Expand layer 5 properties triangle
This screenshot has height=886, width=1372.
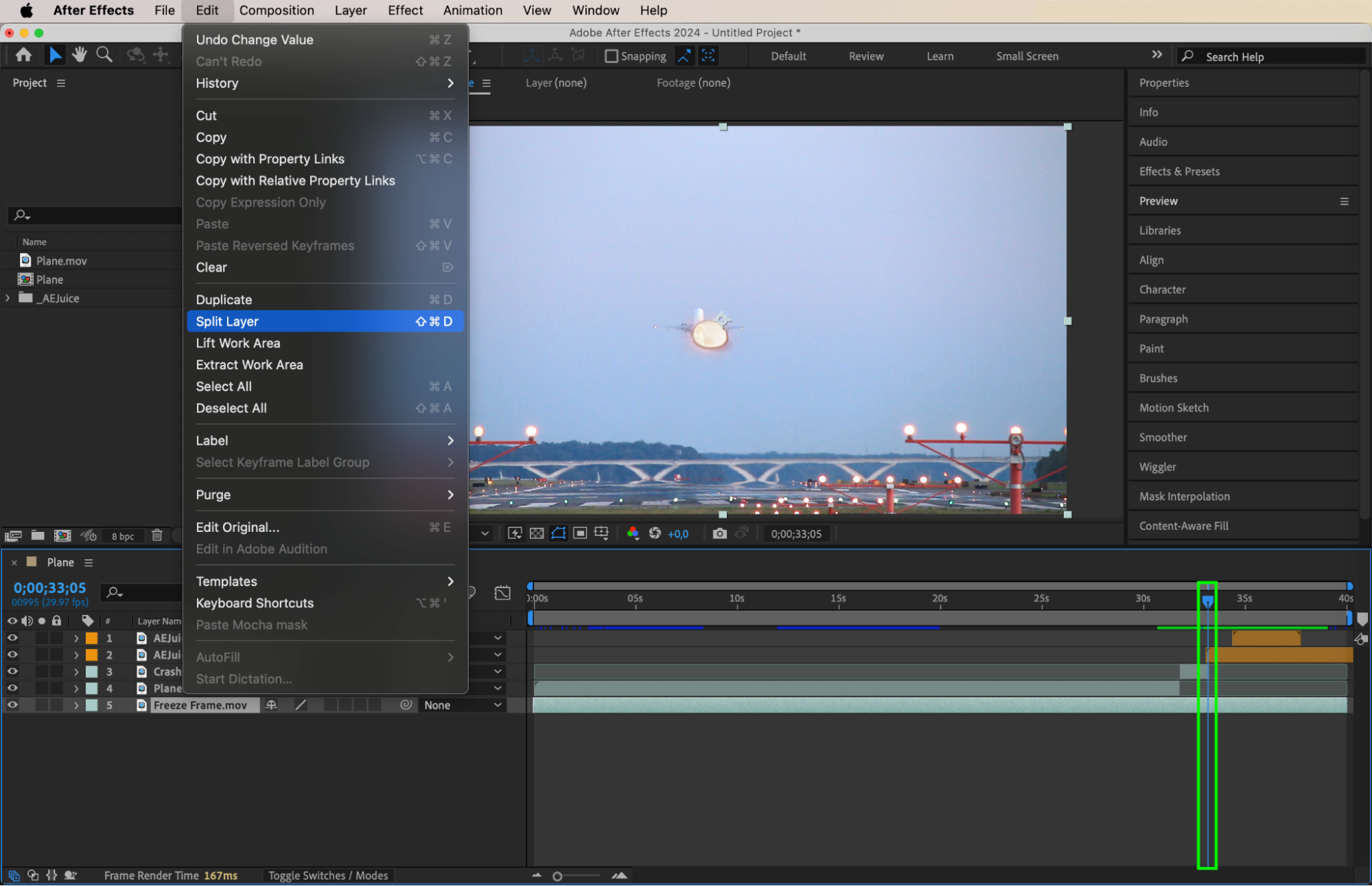[76, 705]
